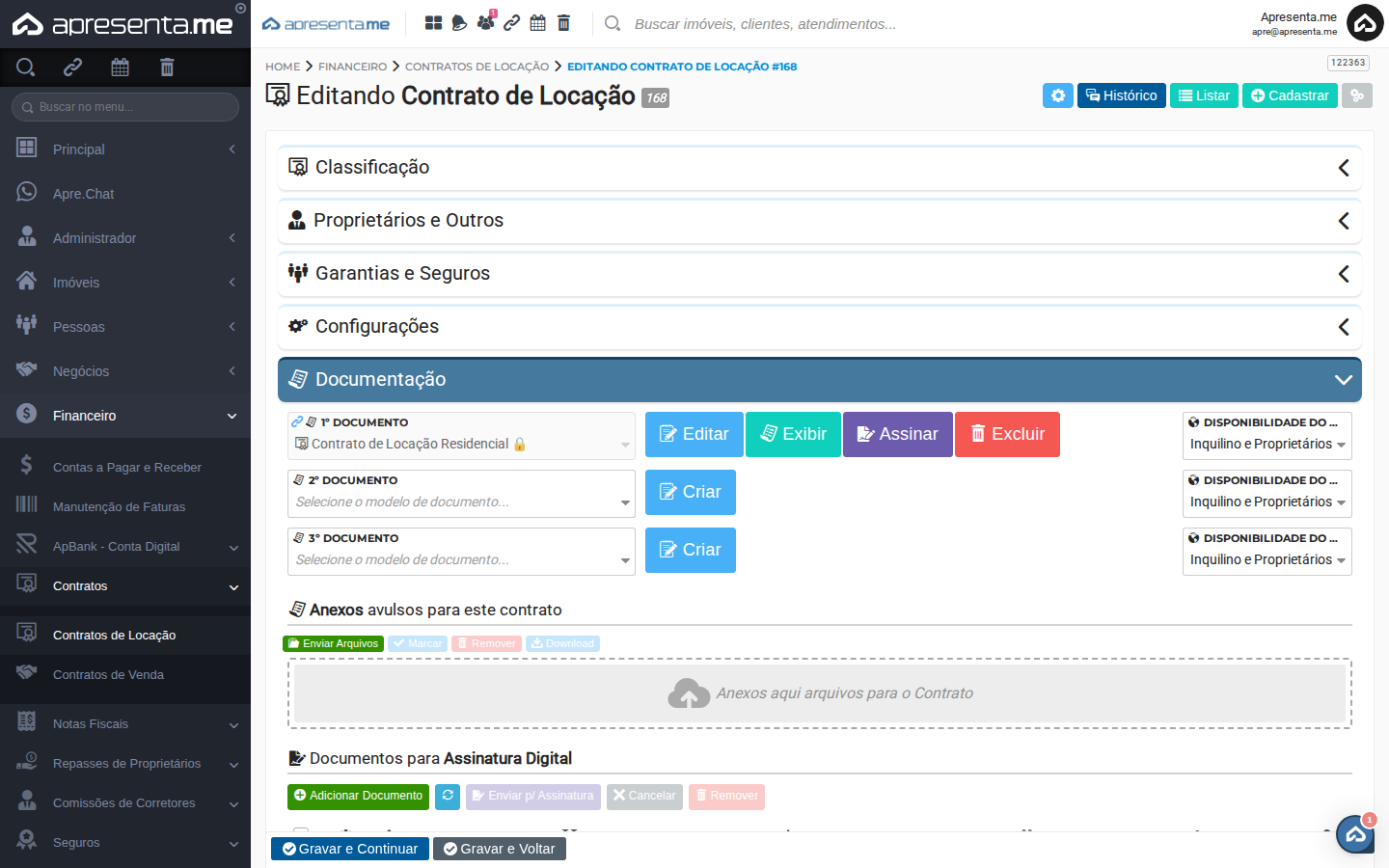Click the Apresenta.me logo in top-right corner
The width and height of the screenshot is (1389, 868).
pyautogui.click(x=1364, y=22)
